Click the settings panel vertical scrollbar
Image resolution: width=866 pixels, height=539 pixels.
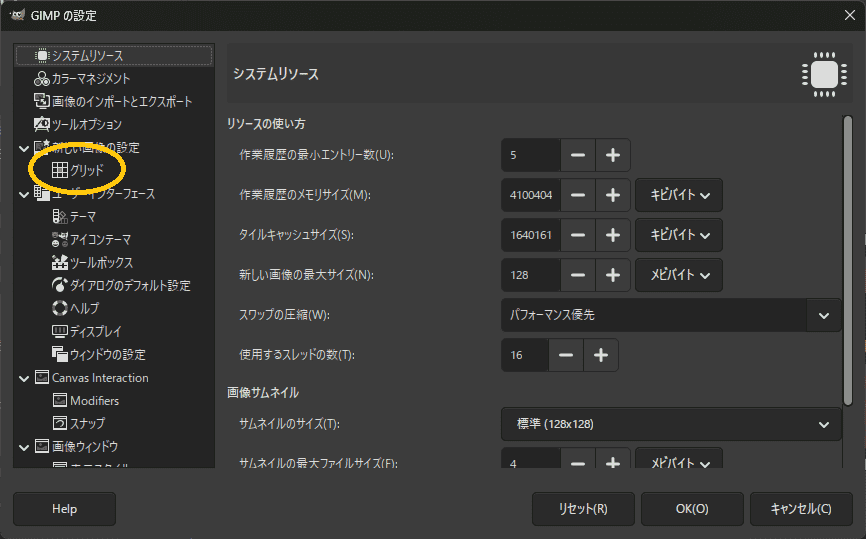tap(847, 250)
